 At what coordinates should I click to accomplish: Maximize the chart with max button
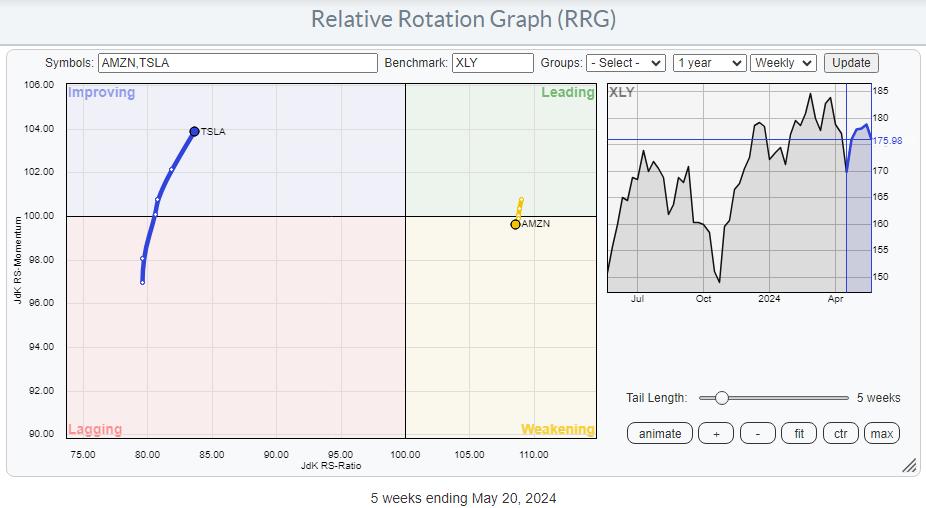[881, 433]
